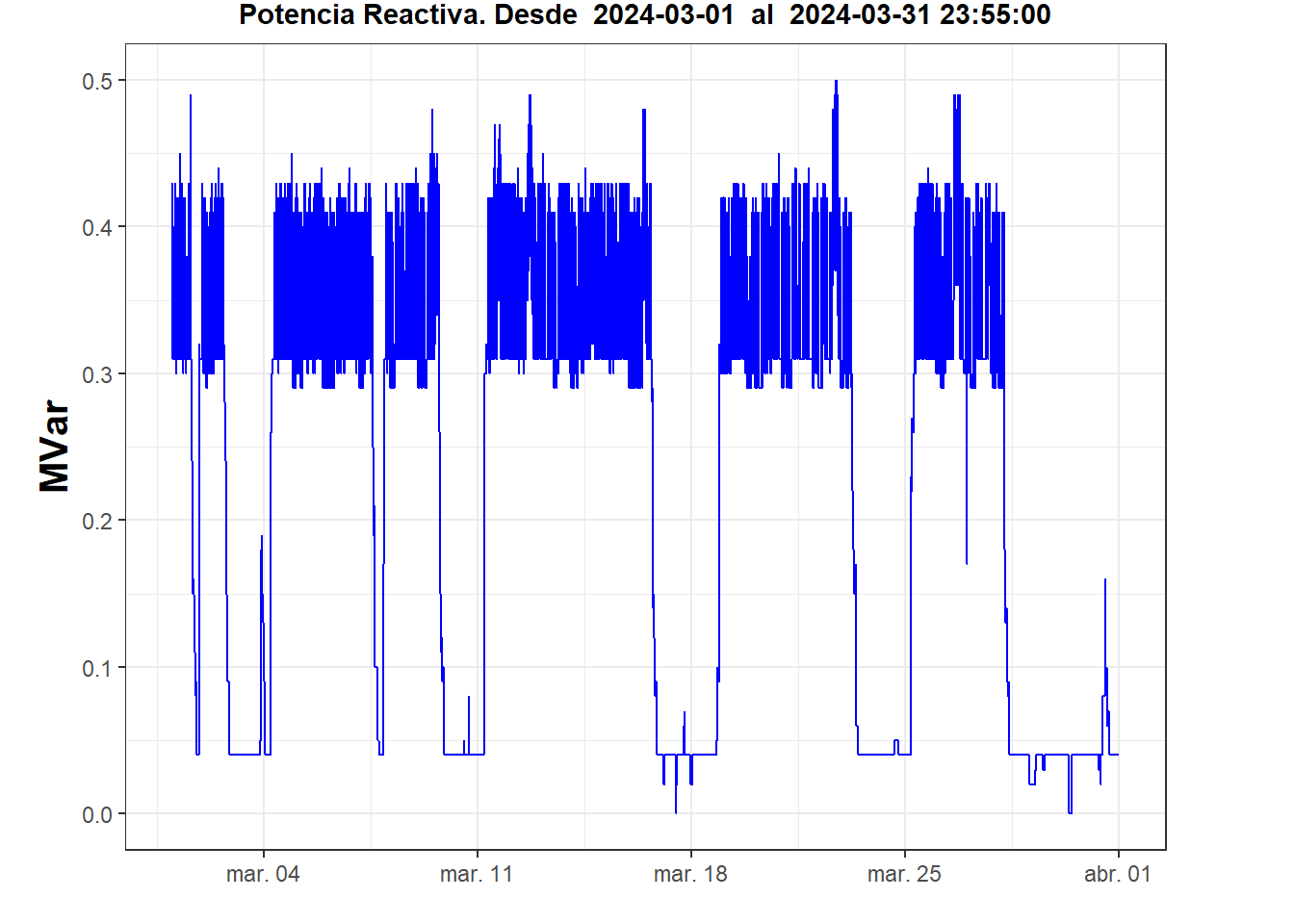The width and height of the screenshot is (1294, 924).
Task: Click the "mar. 18" x-axis date label
Action: click(690, 875)
